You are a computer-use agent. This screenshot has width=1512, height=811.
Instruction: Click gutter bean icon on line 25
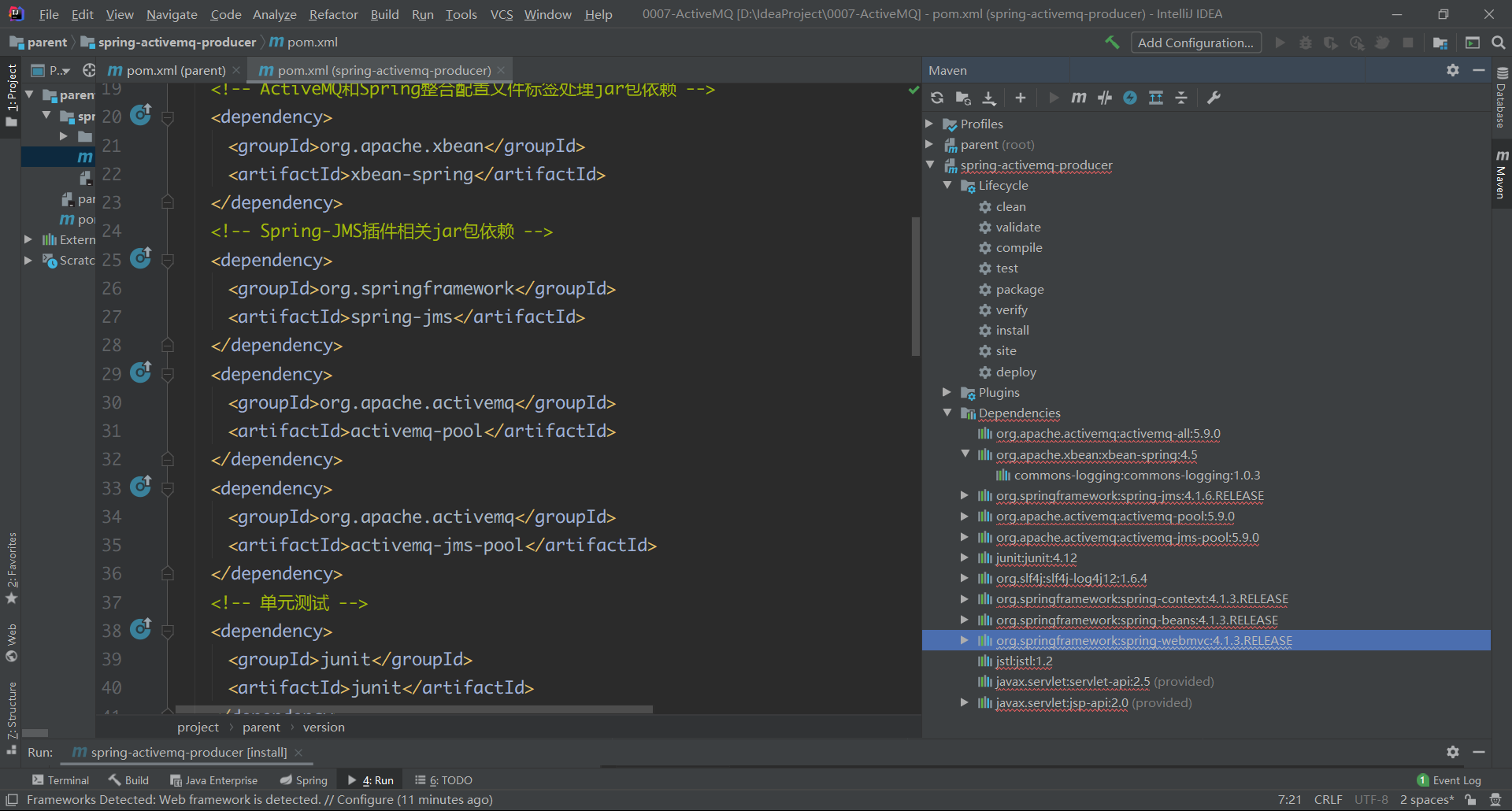141,258
